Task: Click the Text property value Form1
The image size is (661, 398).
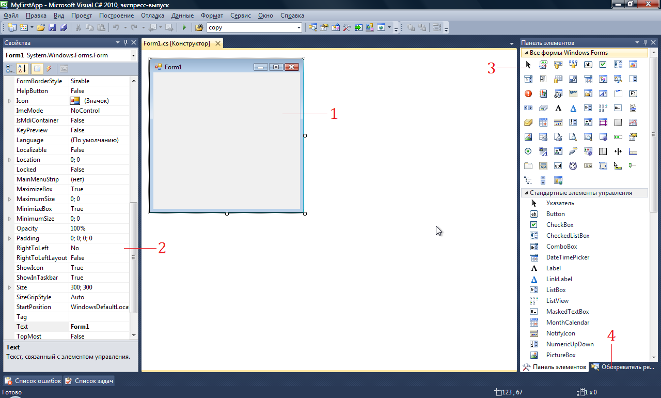Action: 80,327
